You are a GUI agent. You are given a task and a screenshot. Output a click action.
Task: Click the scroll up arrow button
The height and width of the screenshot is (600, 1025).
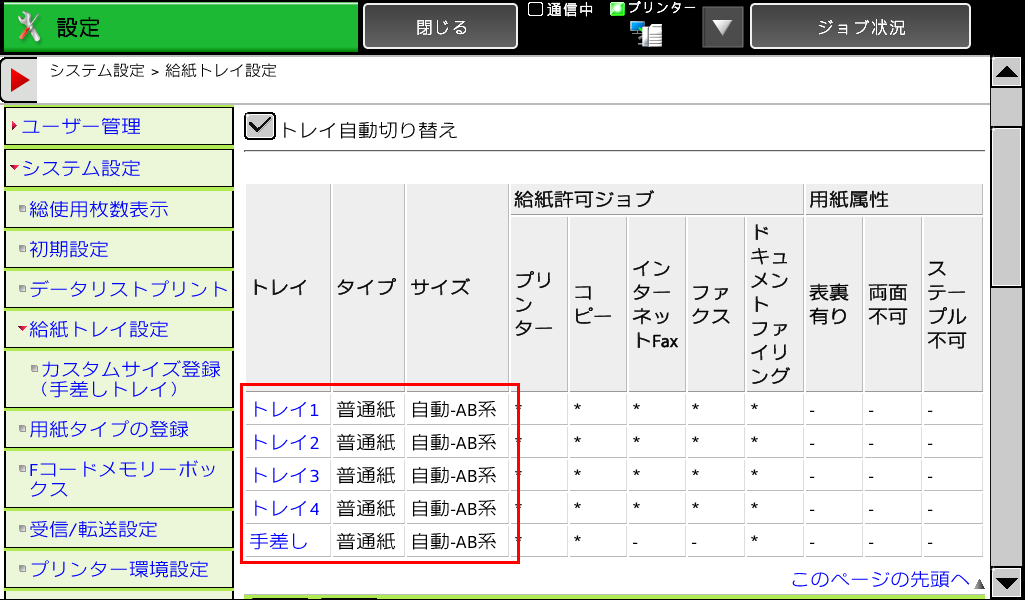[1006, 72]
